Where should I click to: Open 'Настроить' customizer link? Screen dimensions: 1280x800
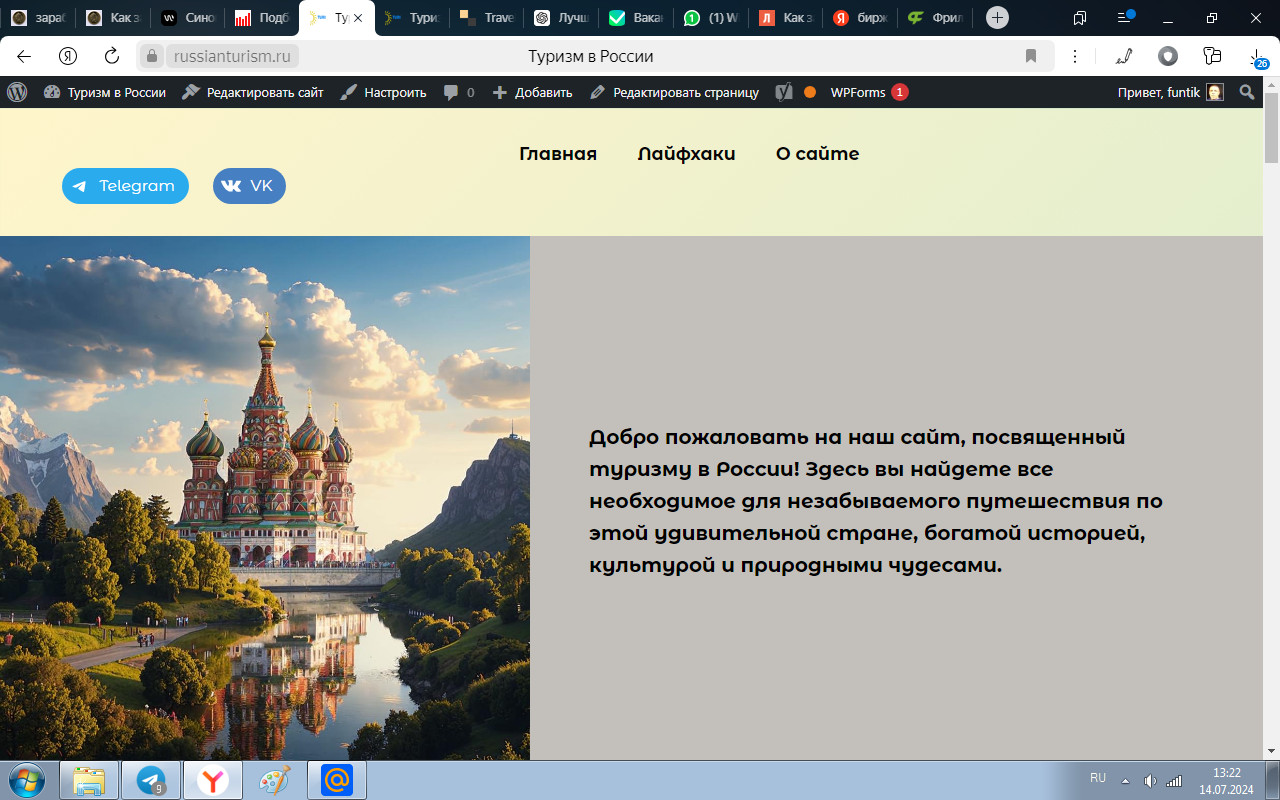383,92
